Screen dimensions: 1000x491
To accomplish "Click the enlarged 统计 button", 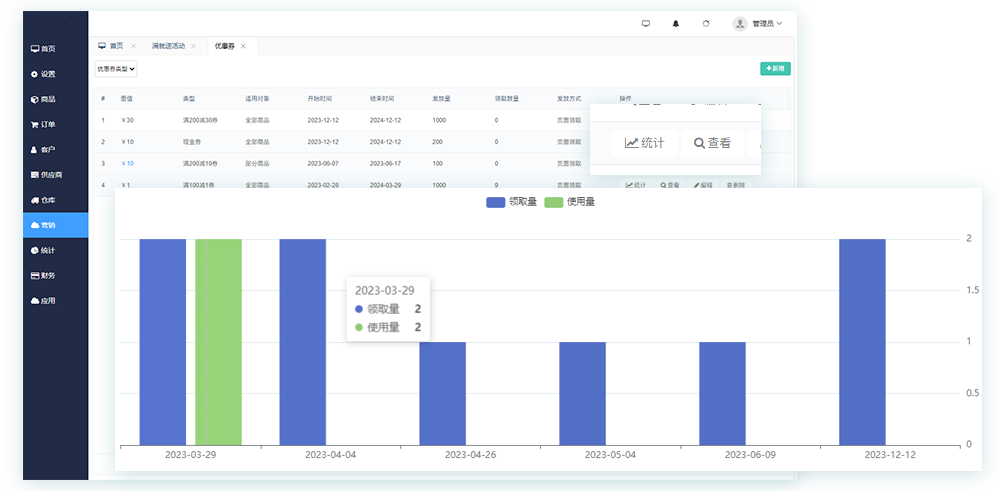I will point(645,143).
